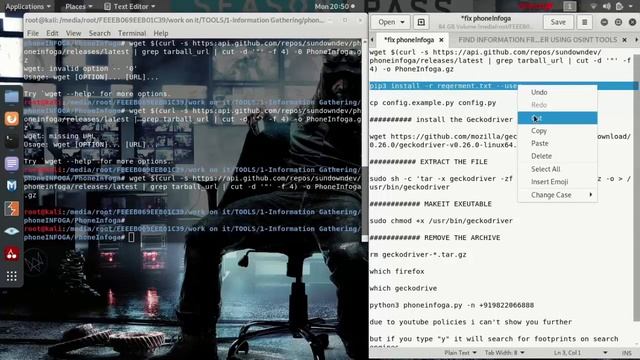Close the fix phoneInfoga tab
This screenshot has height=360, width=640.
point(441,40)
